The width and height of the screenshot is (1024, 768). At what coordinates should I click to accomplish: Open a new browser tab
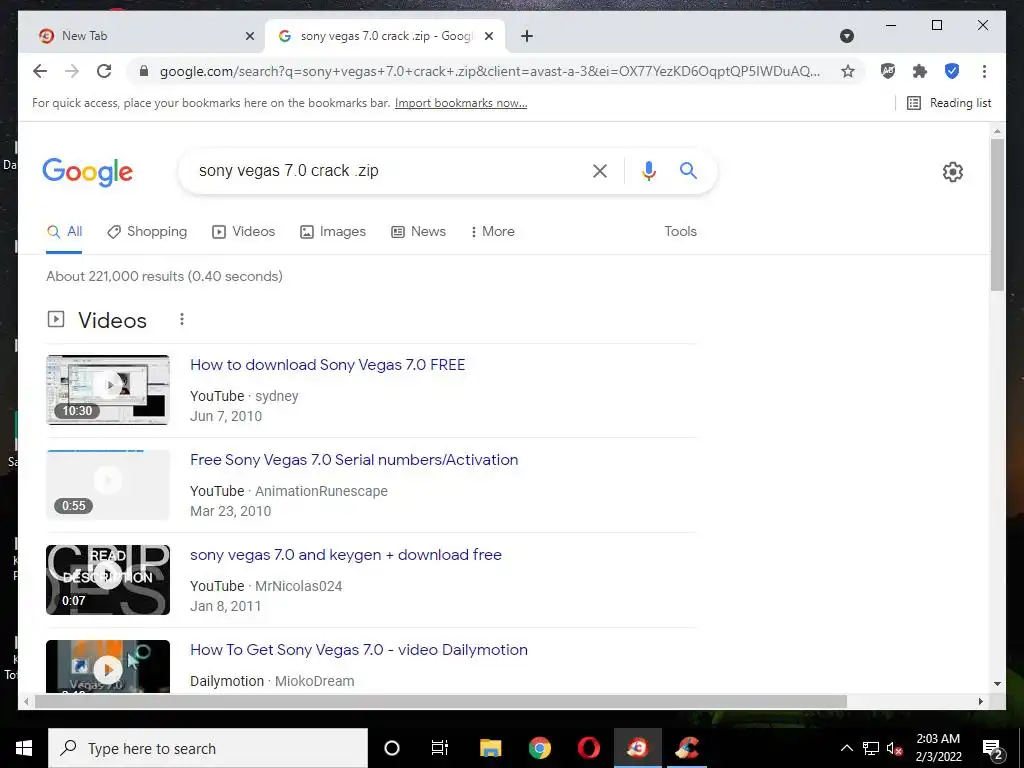[x=527, y=36]
